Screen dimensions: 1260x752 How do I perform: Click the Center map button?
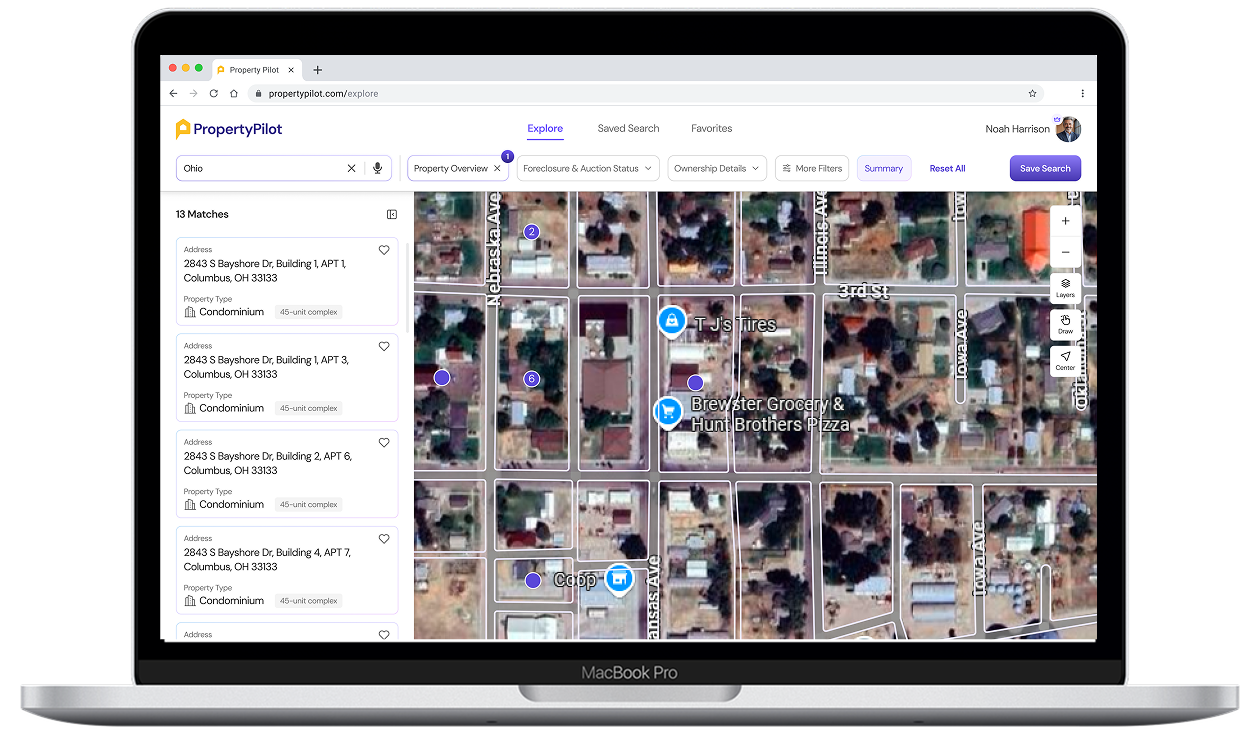coord(1065,360)
